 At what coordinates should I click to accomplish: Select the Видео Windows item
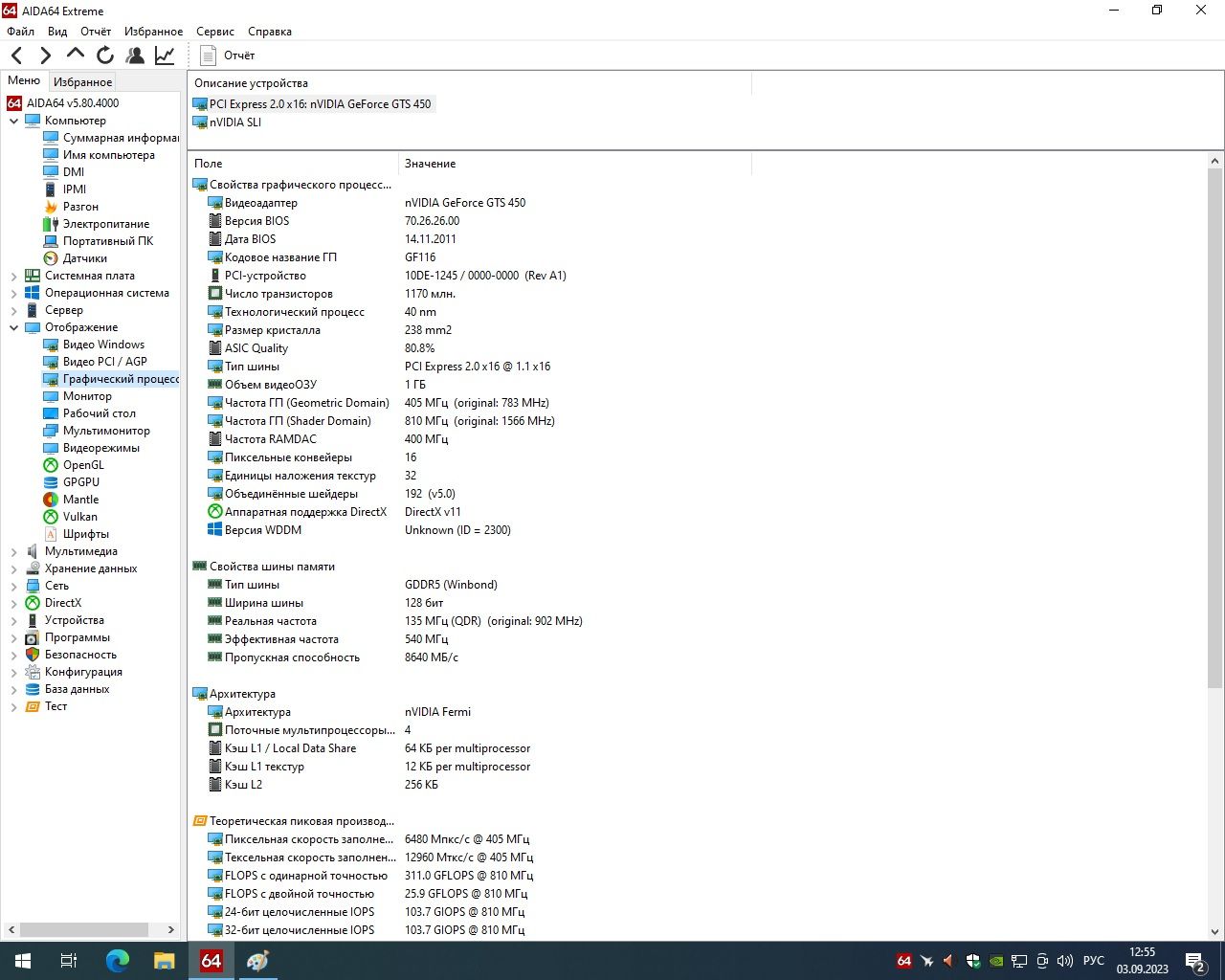103,345
